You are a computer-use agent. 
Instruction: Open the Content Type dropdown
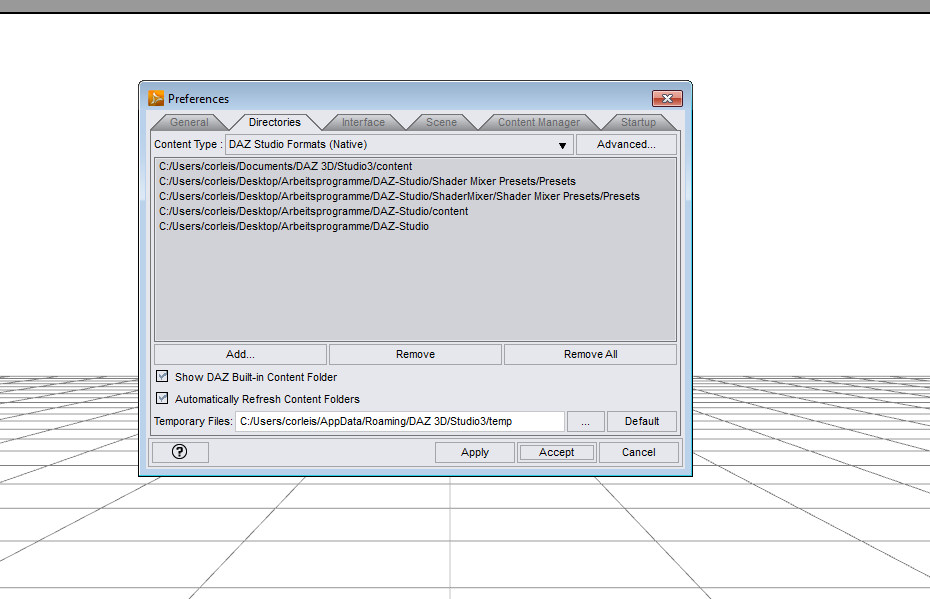tap(399, 144)
